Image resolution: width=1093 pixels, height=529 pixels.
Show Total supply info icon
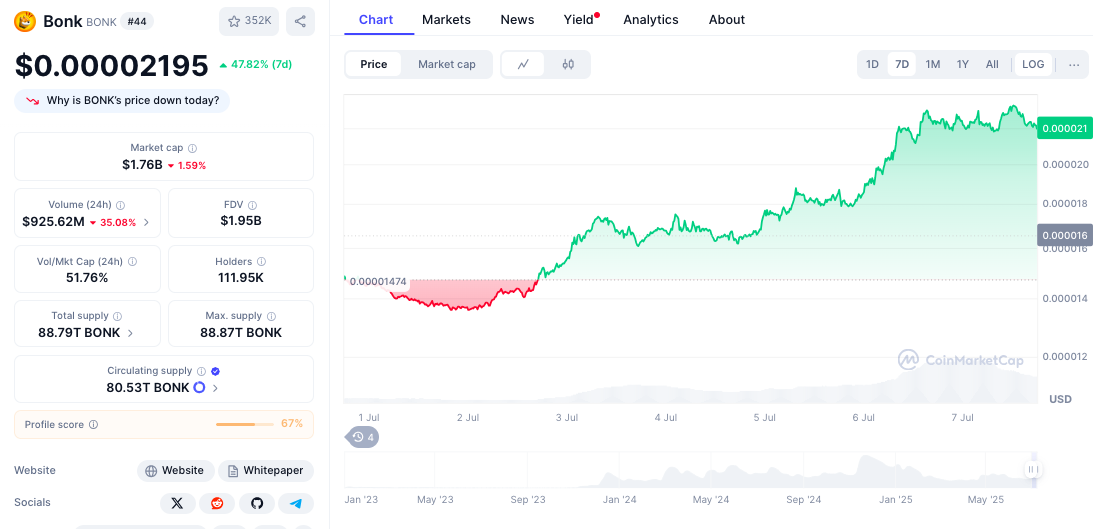pyautogui.click(x=118, y=316)
